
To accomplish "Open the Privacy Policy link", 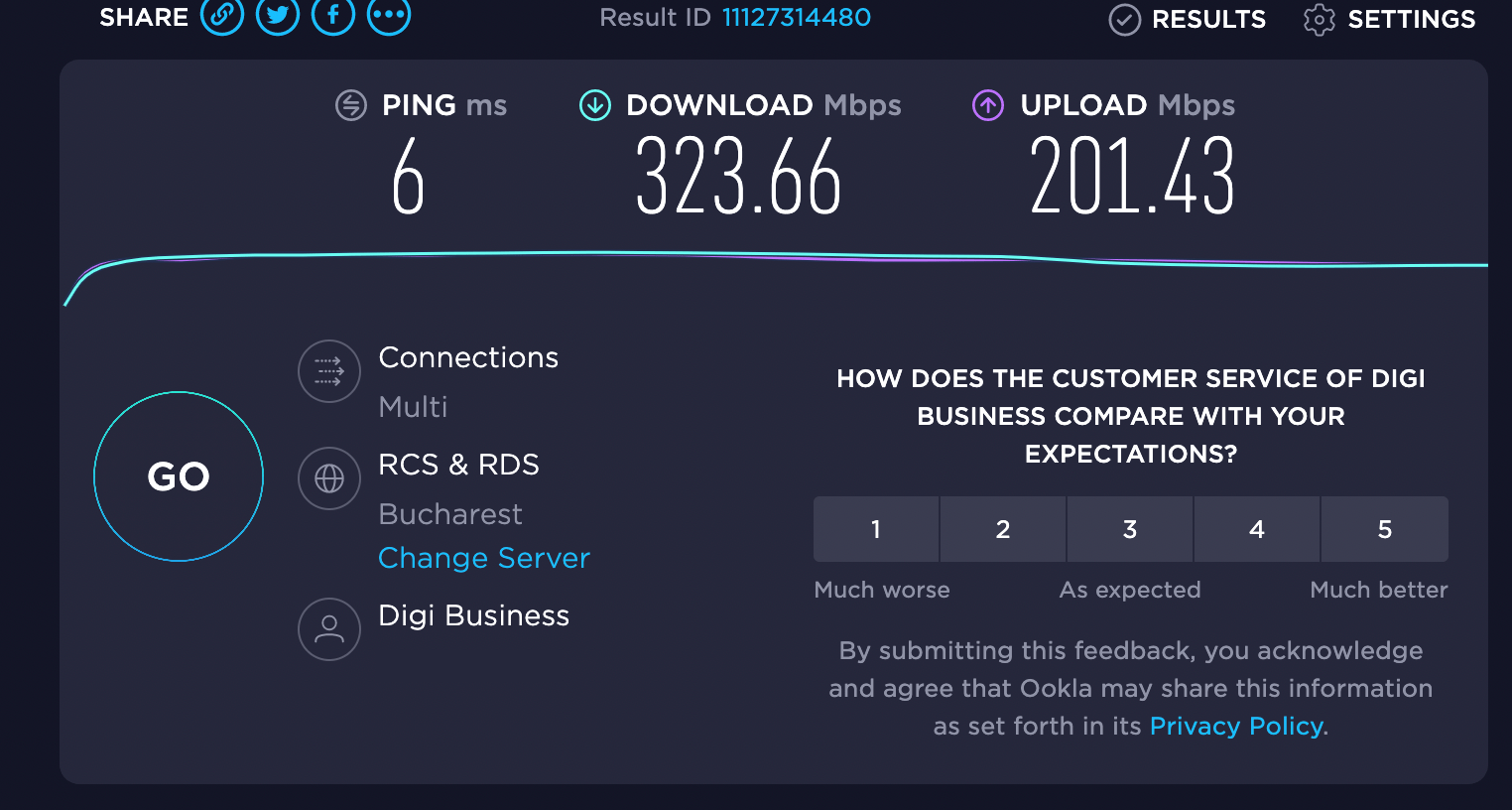I will (1236, 726).
